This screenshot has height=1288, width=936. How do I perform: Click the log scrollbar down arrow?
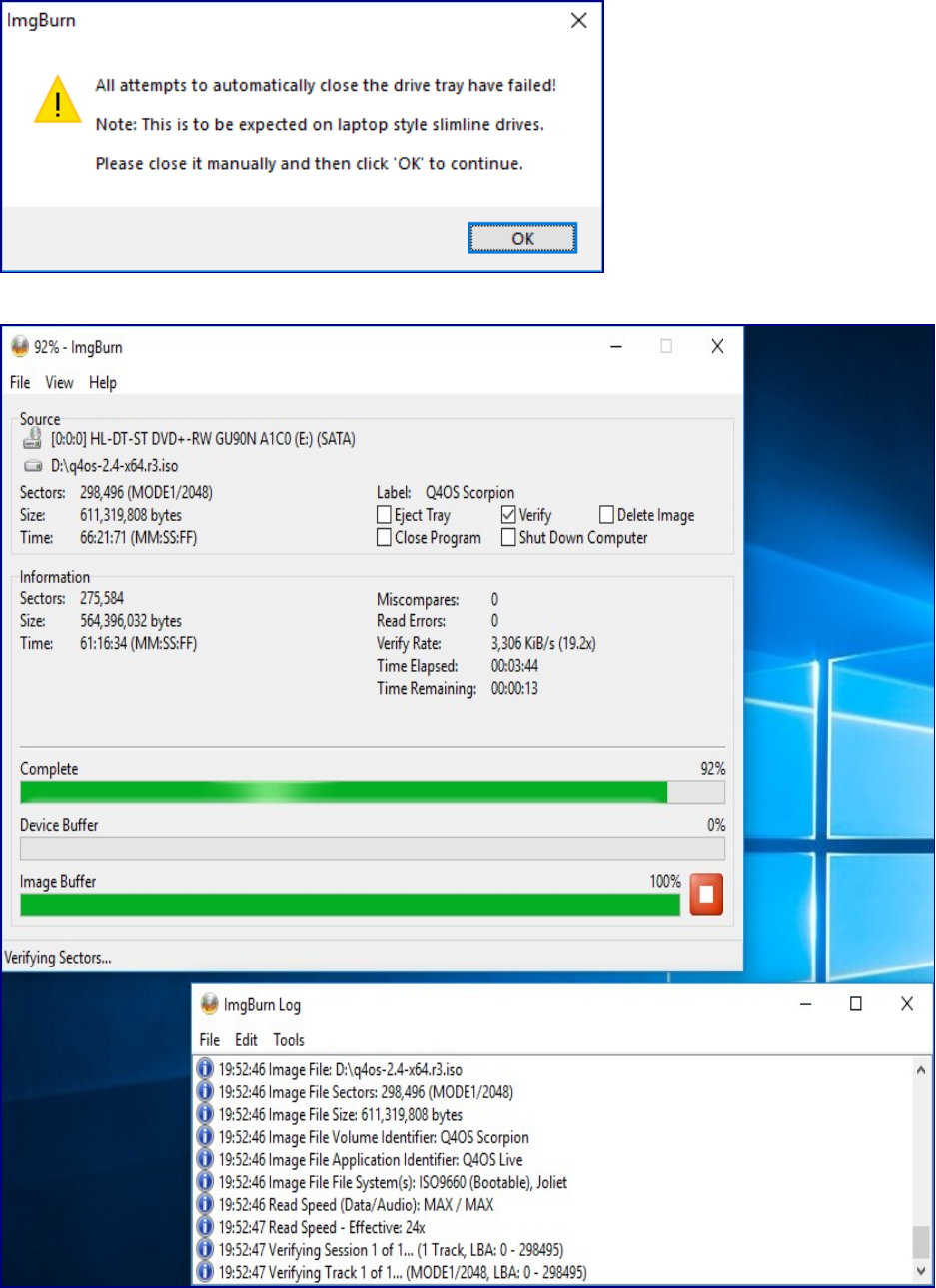click(921, 1271)
